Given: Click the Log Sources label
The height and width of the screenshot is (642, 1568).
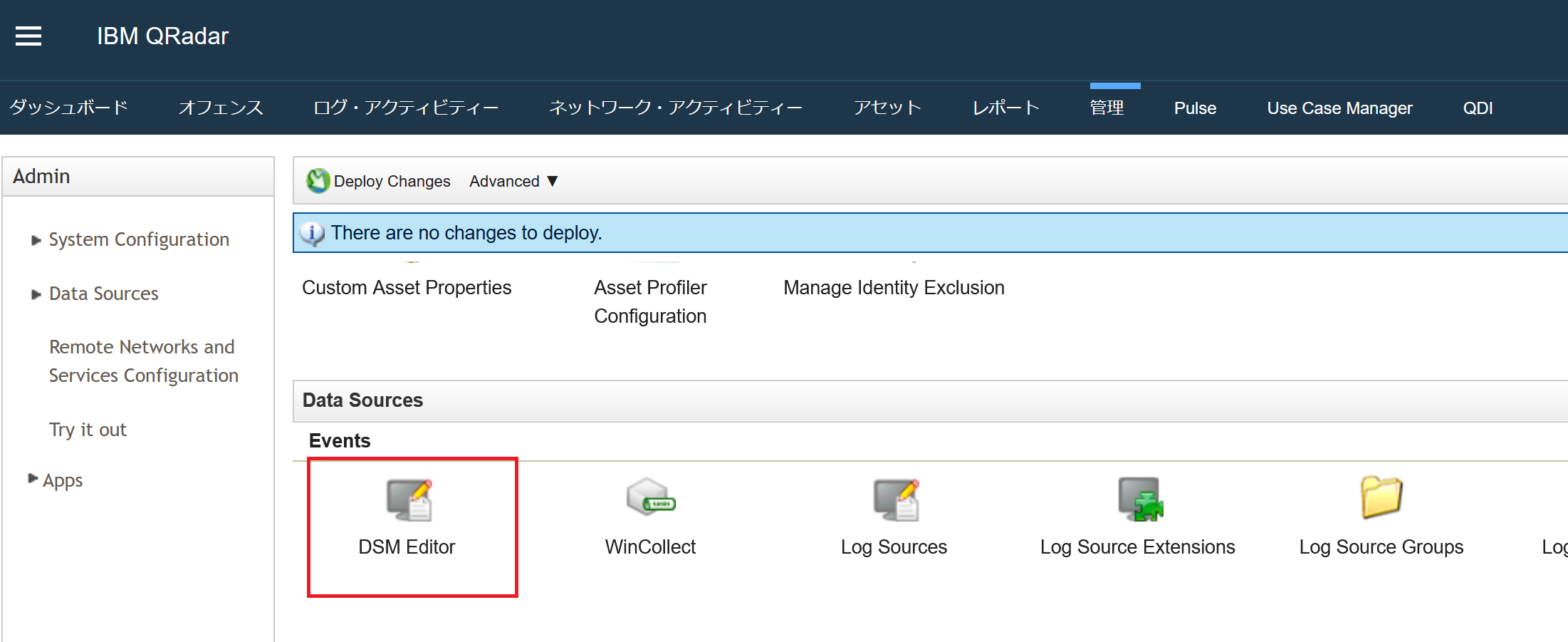Looking at the screenshot, I should 894,547.
